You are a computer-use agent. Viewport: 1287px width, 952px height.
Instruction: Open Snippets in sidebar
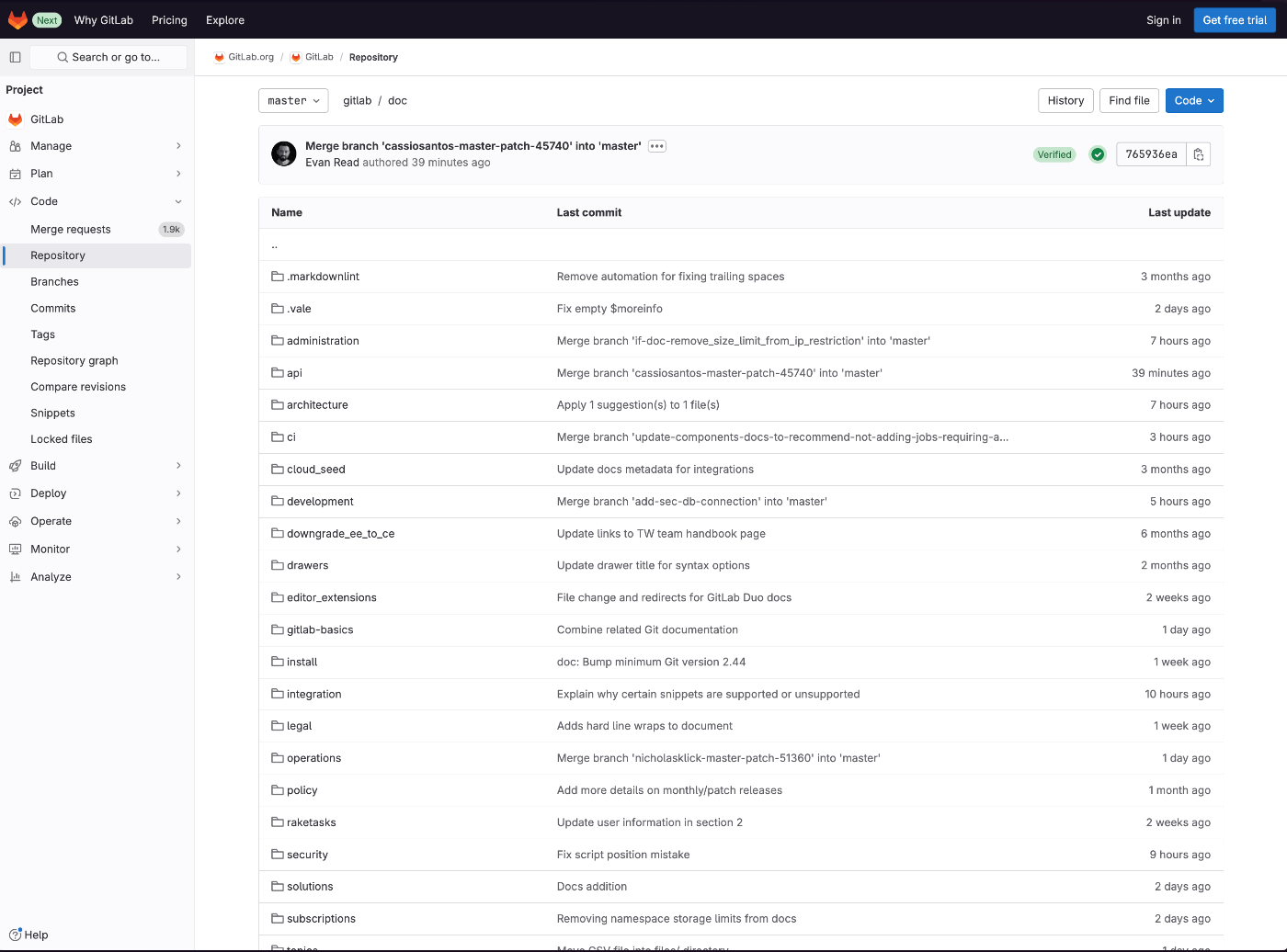tap(97, 414)
